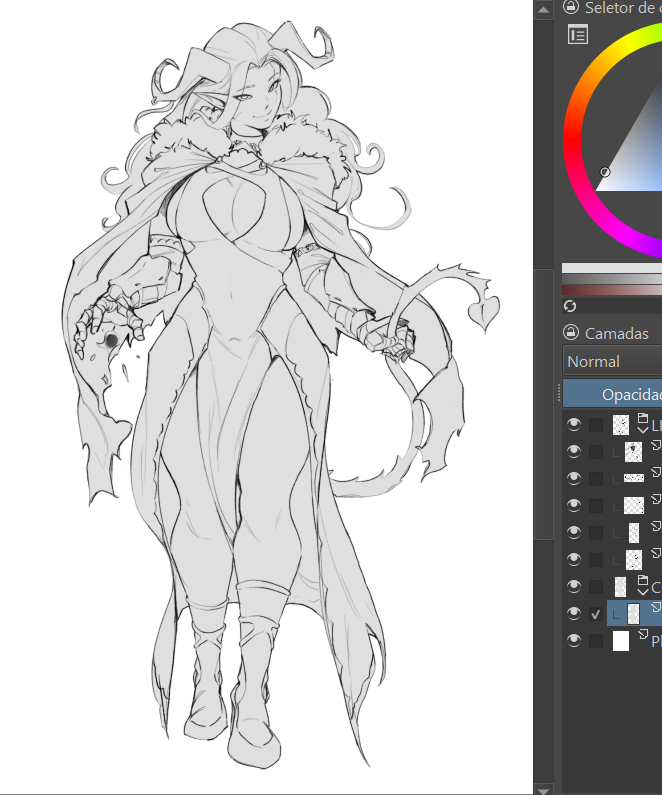662x795 pixels.
Task: Click properties icon of the highlighted layer
Action: click(656, 606)
